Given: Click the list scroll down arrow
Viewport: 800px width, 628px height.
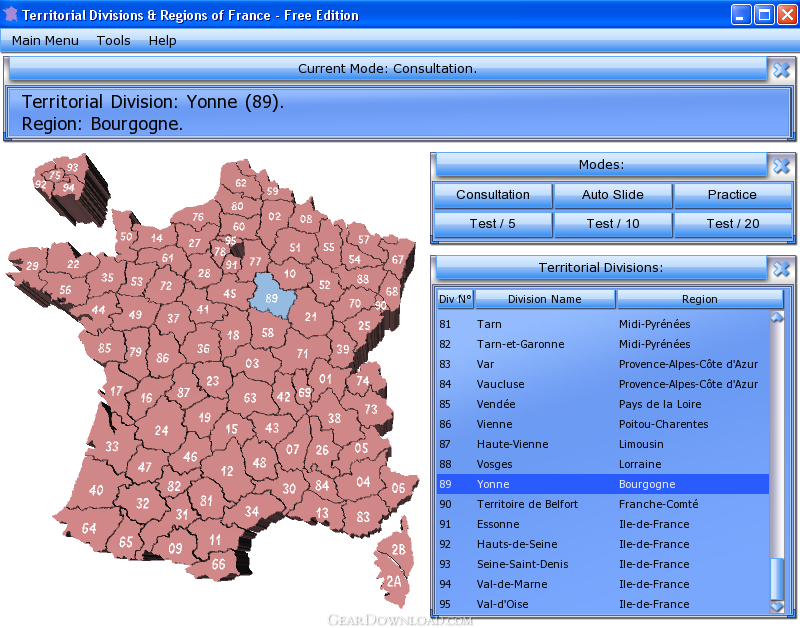Looking at the screenshot, I should point(777,606).
